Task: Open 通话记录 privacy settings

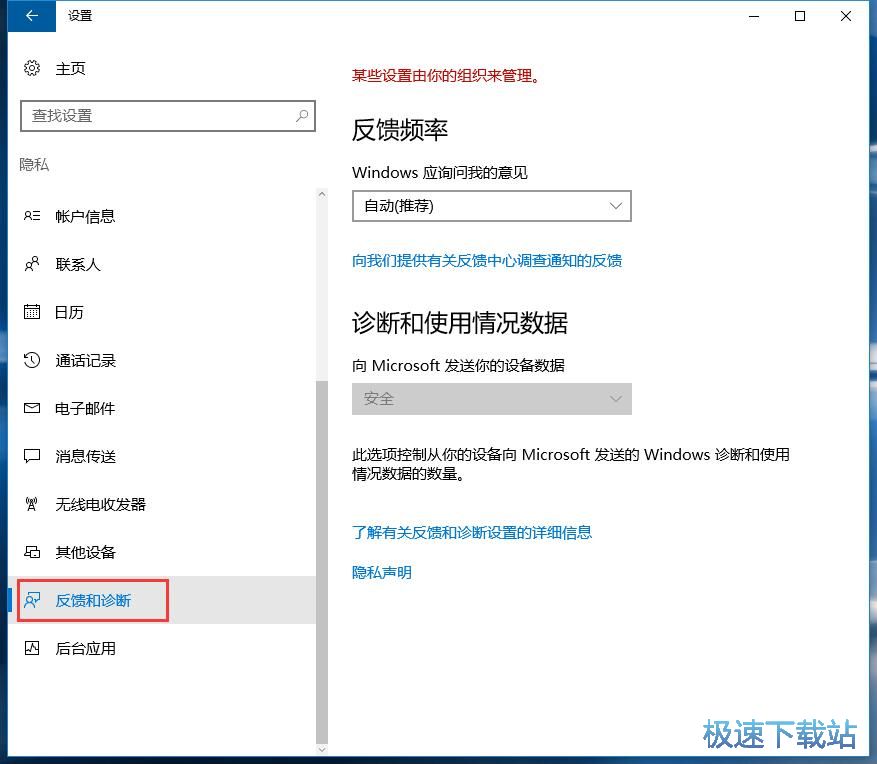Action: point(162,360)
